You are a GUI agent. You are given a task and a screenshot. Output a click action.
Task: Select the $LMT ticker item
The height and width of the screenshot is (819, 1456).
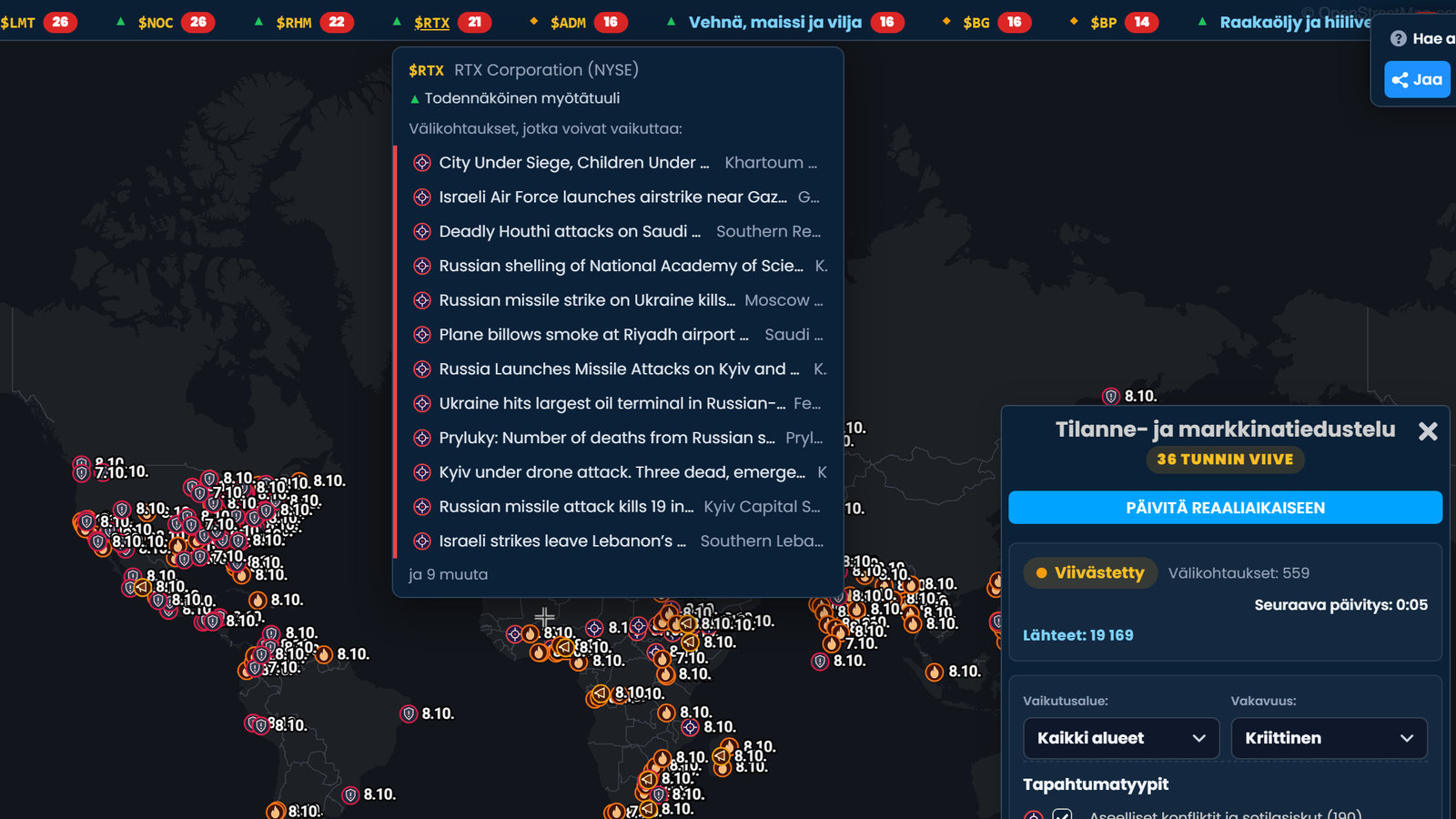click(x=38, y=22)
